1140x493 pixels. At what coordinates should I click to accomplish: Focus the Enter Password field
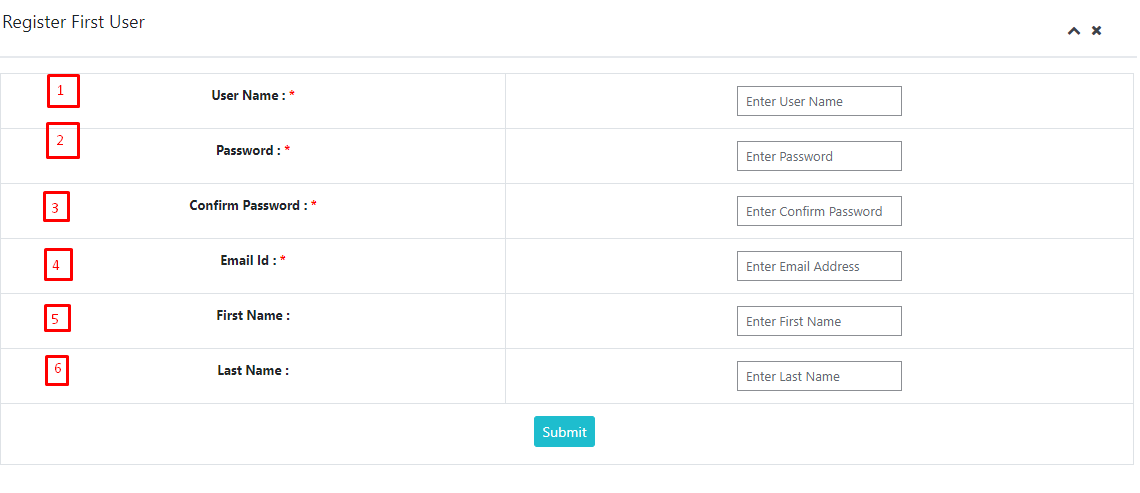tap(819, 156)
